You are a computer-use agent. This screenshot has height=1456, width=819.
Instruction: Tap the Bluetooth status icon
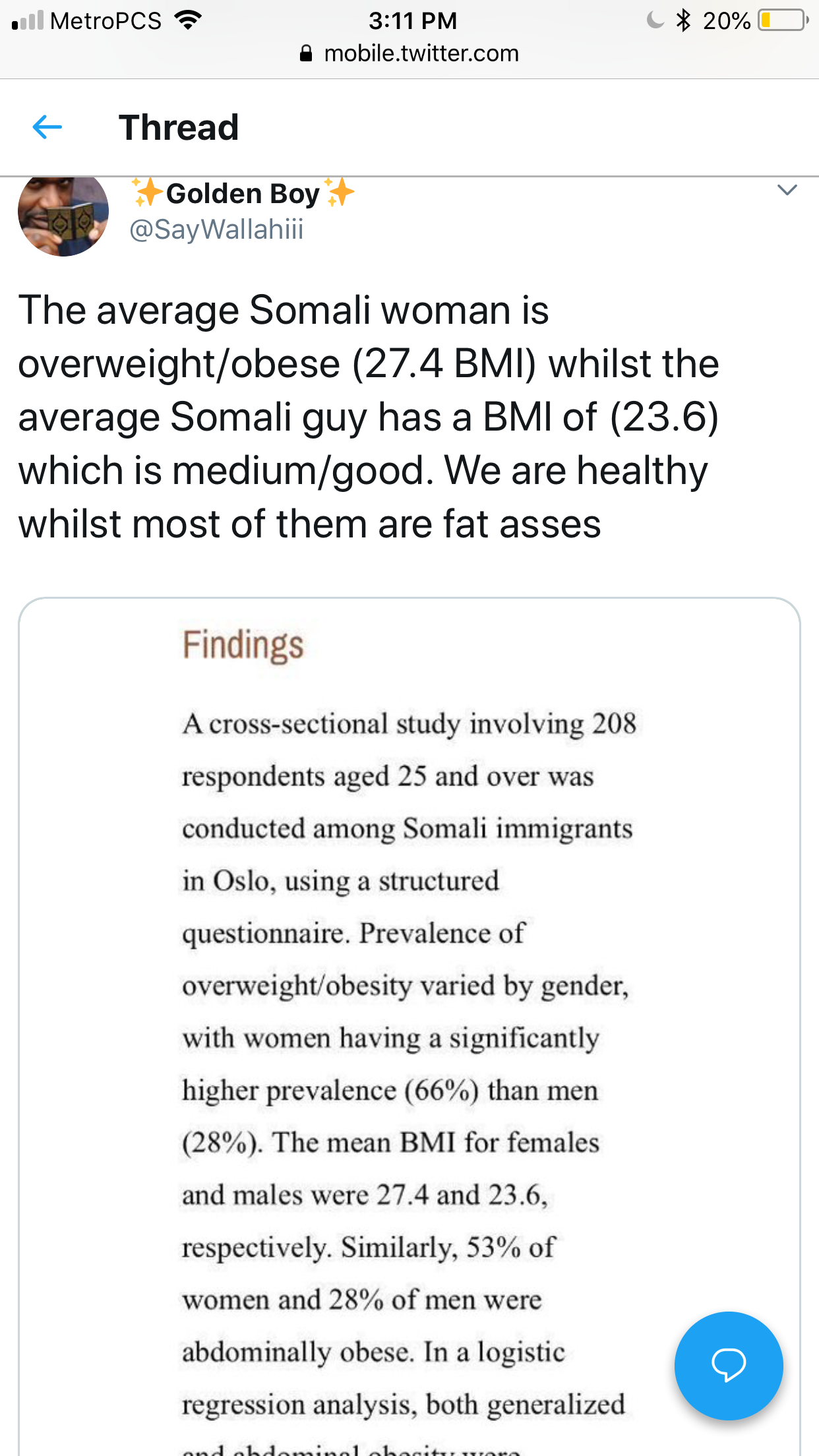683,20
